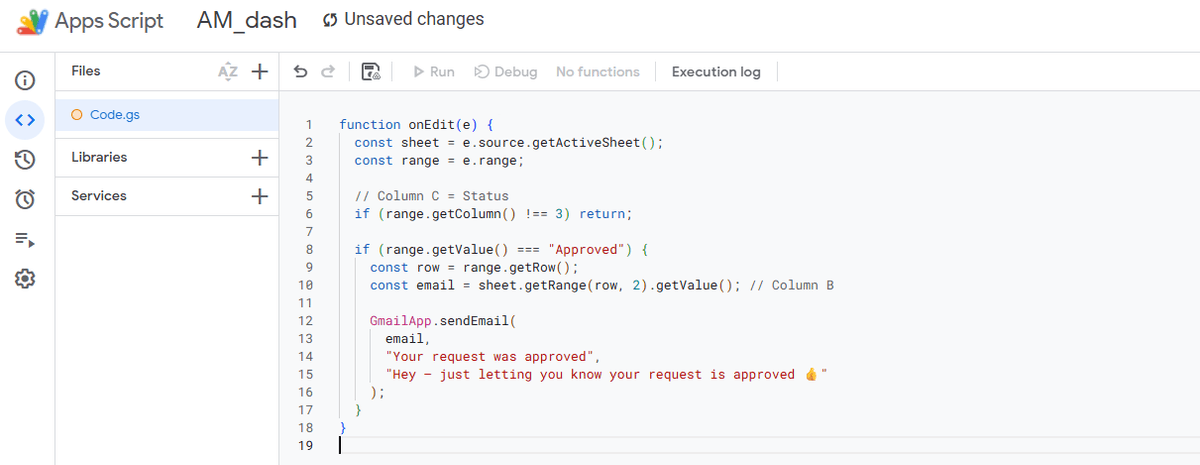Switch to the Editor code view

click(26, 120)
